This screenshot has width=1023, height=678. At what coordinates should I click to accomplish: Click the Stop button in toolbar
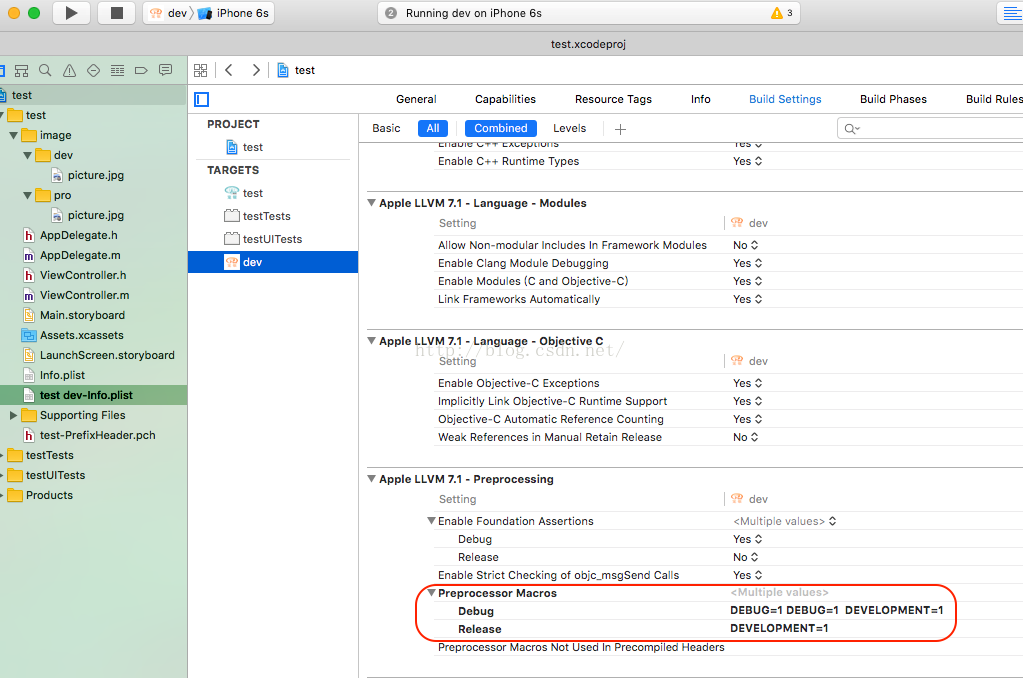(116, 13)
